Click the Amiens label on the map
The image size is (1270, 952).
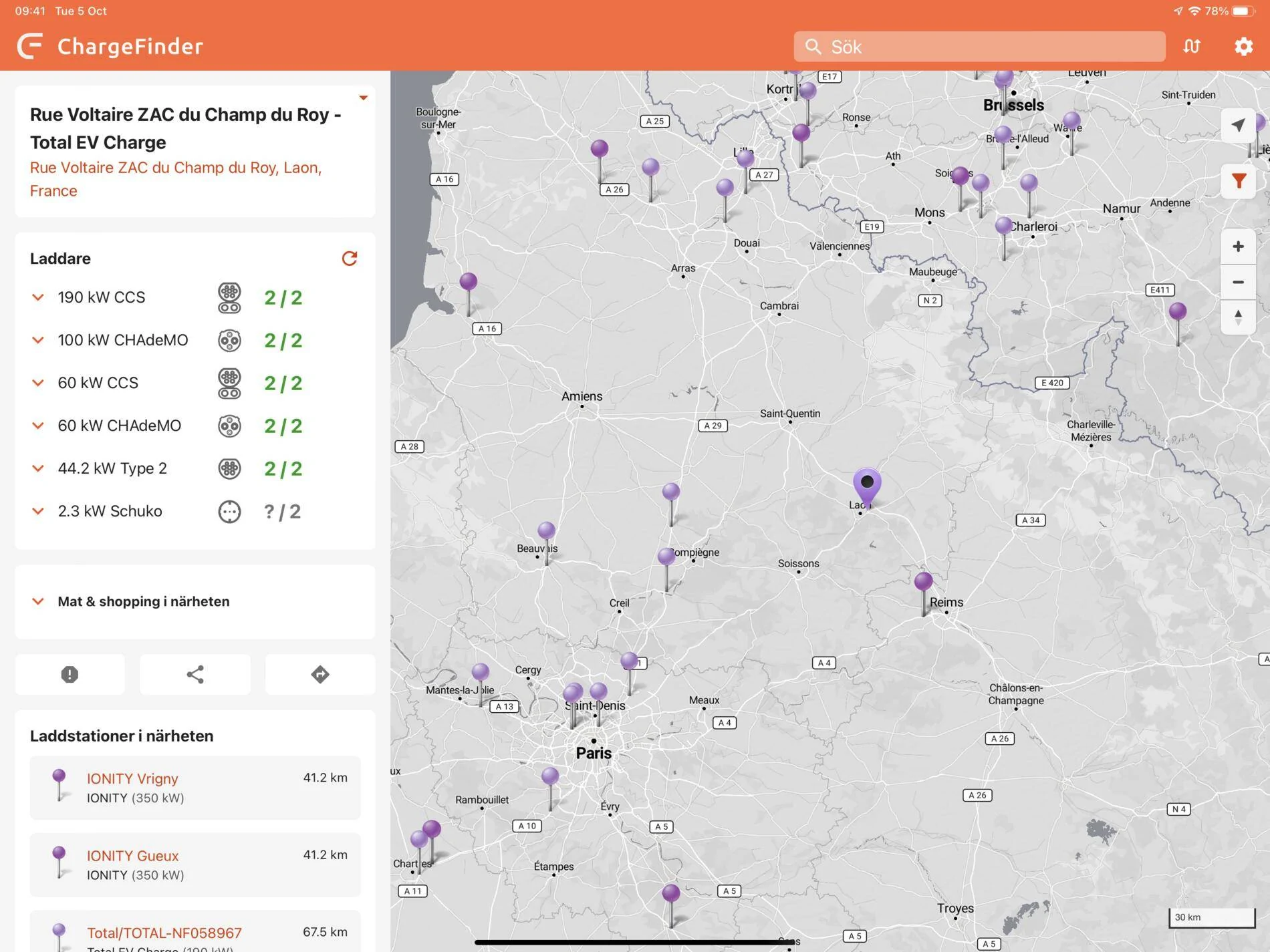[x=582, y=396]
